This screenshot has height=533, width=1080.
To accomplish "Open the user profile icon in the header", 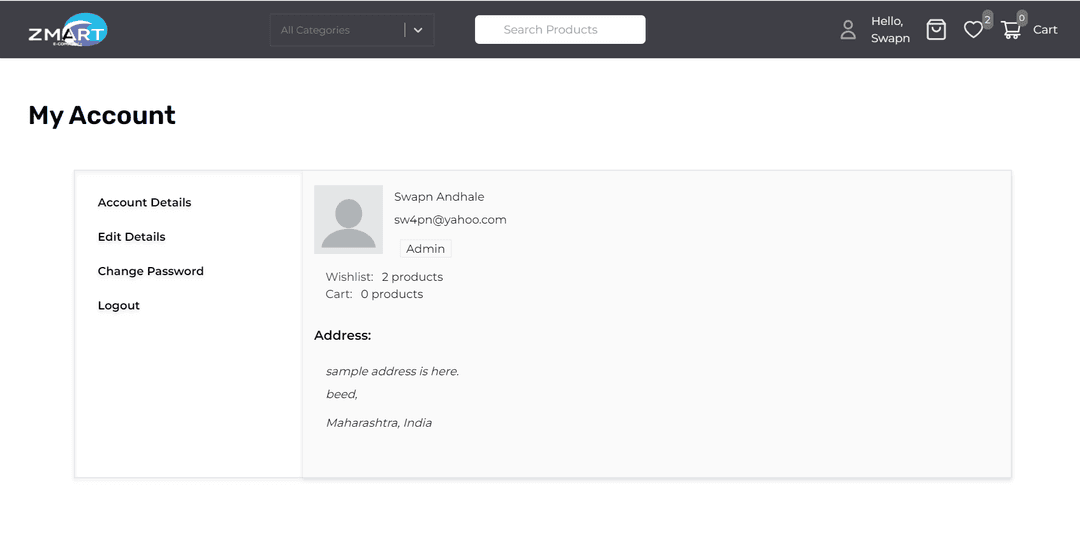I will (x=848, y=30).
